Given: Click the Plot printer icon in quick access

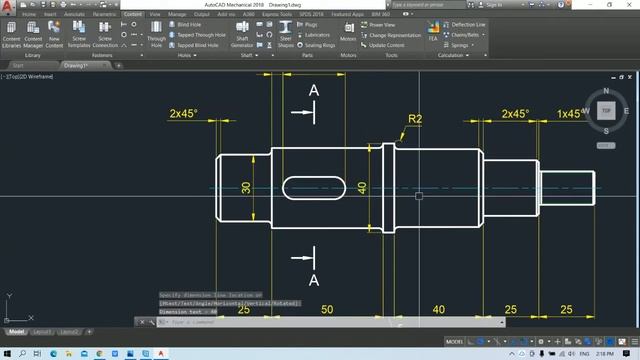Looking at the screenshot, I should click(x=63, y=5).
